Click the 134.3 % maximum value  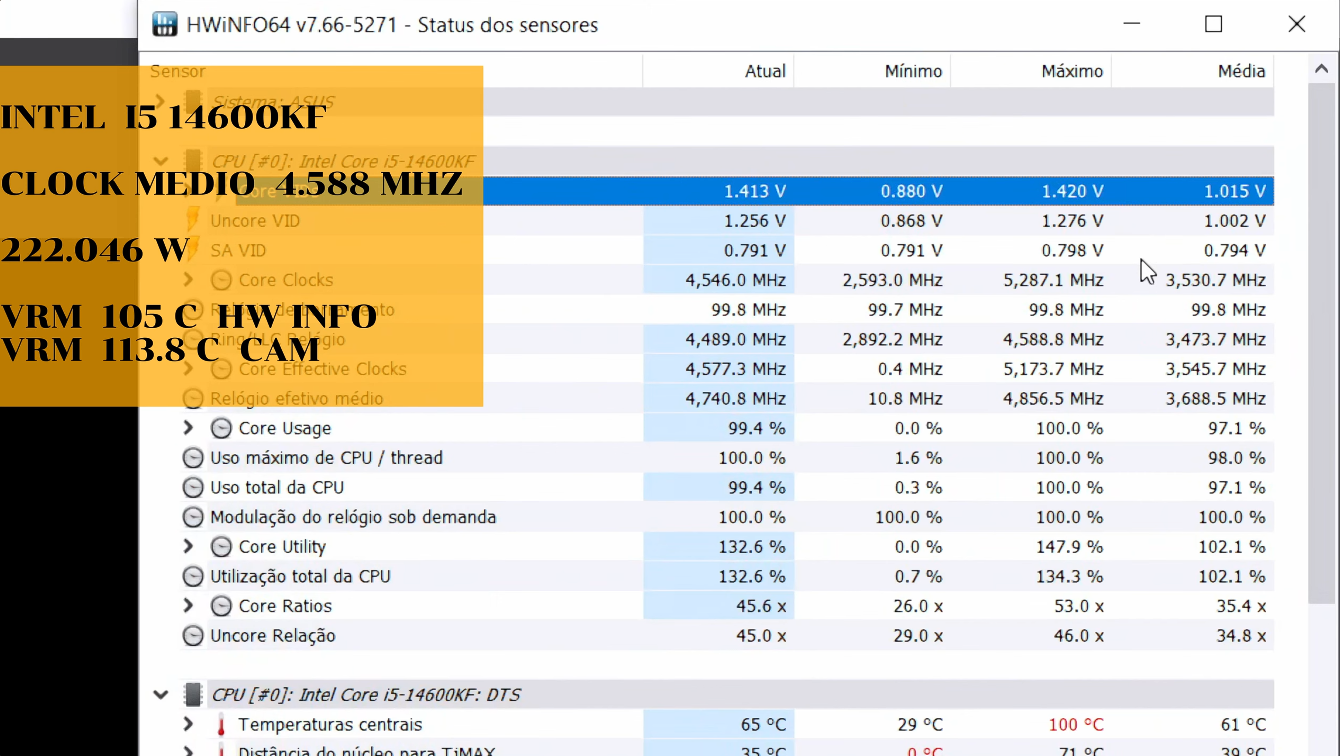coord(1070,577)
